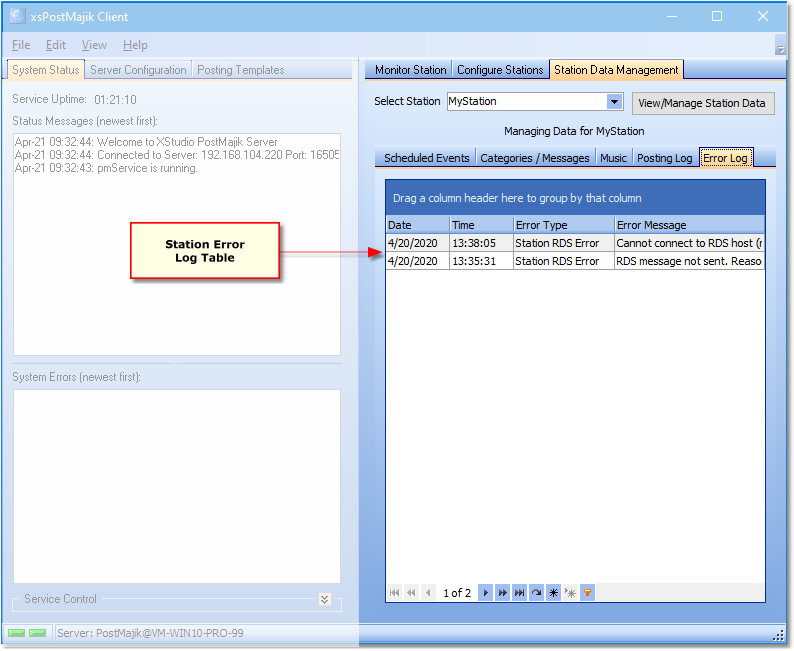The width and height of the screenshot is (794, 651).
Task: Click the first green status indicator
Action: 16,633
